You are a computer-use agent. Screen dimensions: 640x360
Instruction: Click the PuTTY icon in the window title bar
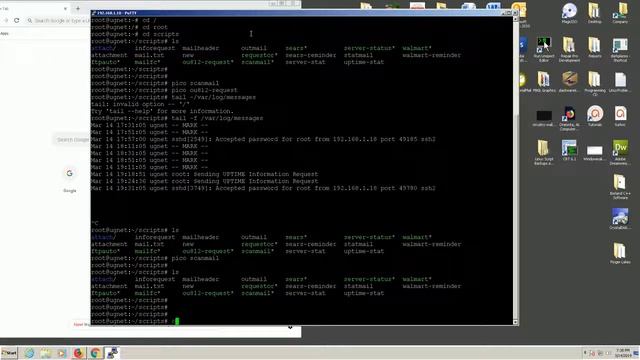[x=94, y=13]
